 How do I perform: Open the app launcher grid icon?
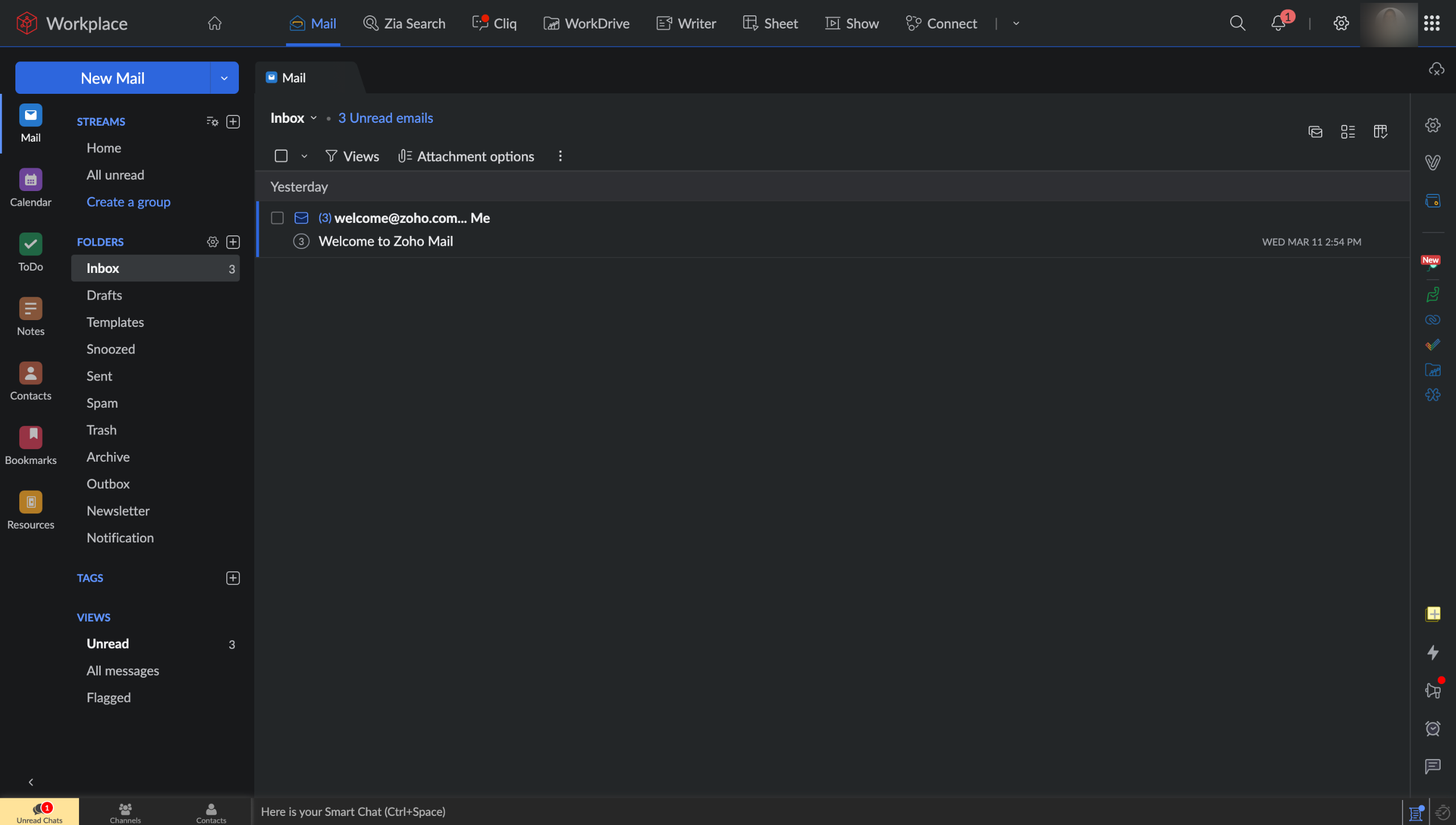click(1432, 23)
